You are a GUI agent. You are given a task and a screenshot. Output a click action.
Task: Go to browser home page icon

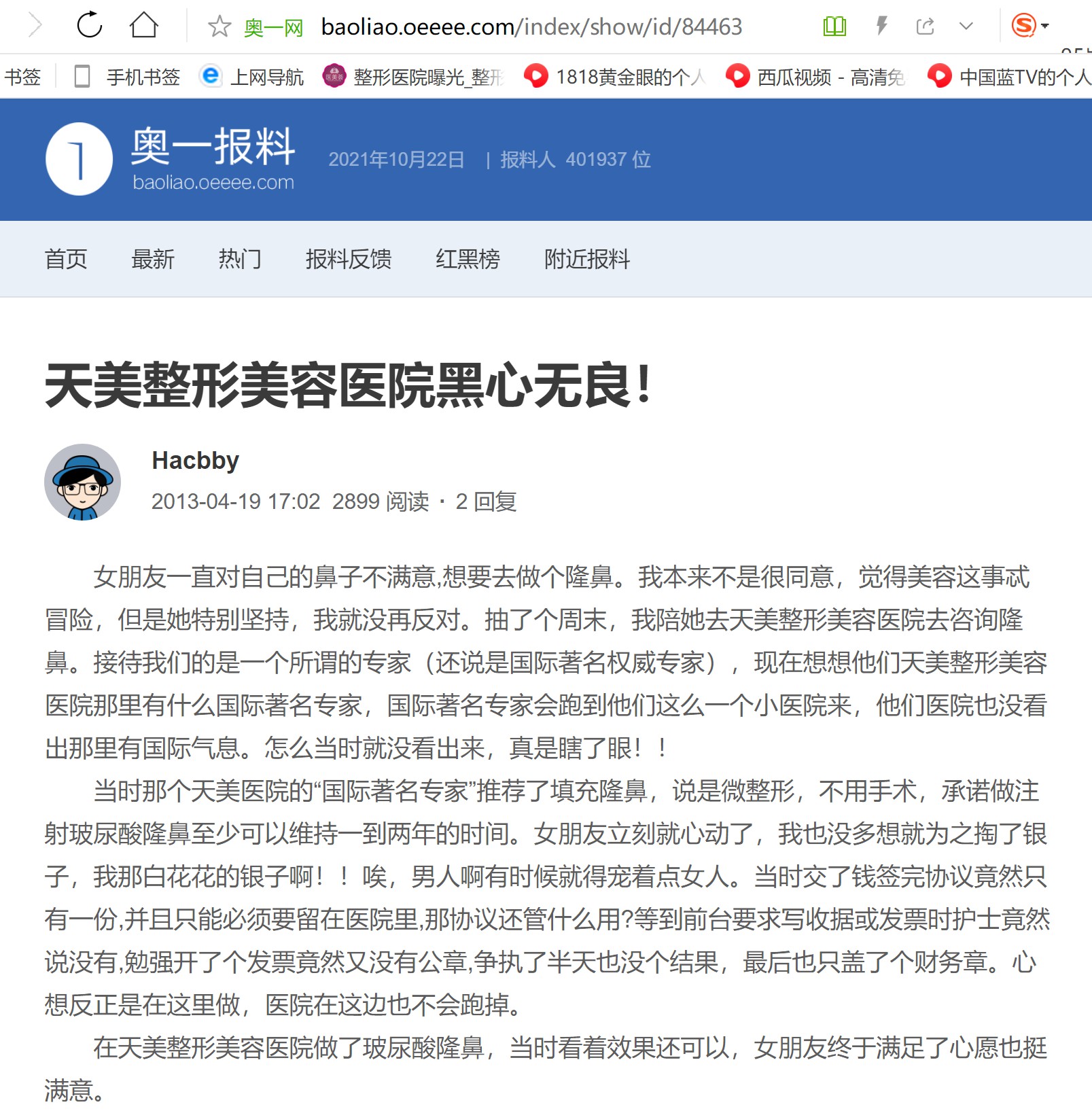[144, 26]
